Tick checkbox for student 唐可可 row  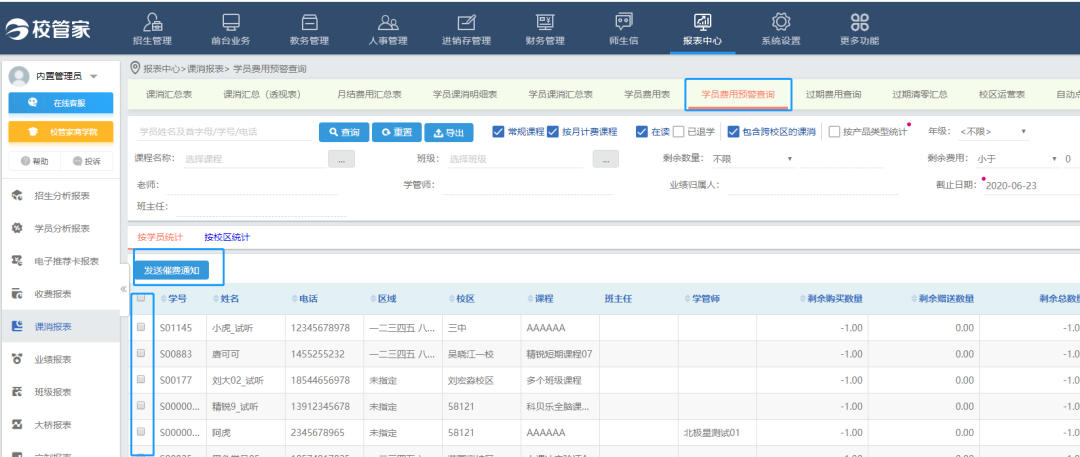point(141,353)
